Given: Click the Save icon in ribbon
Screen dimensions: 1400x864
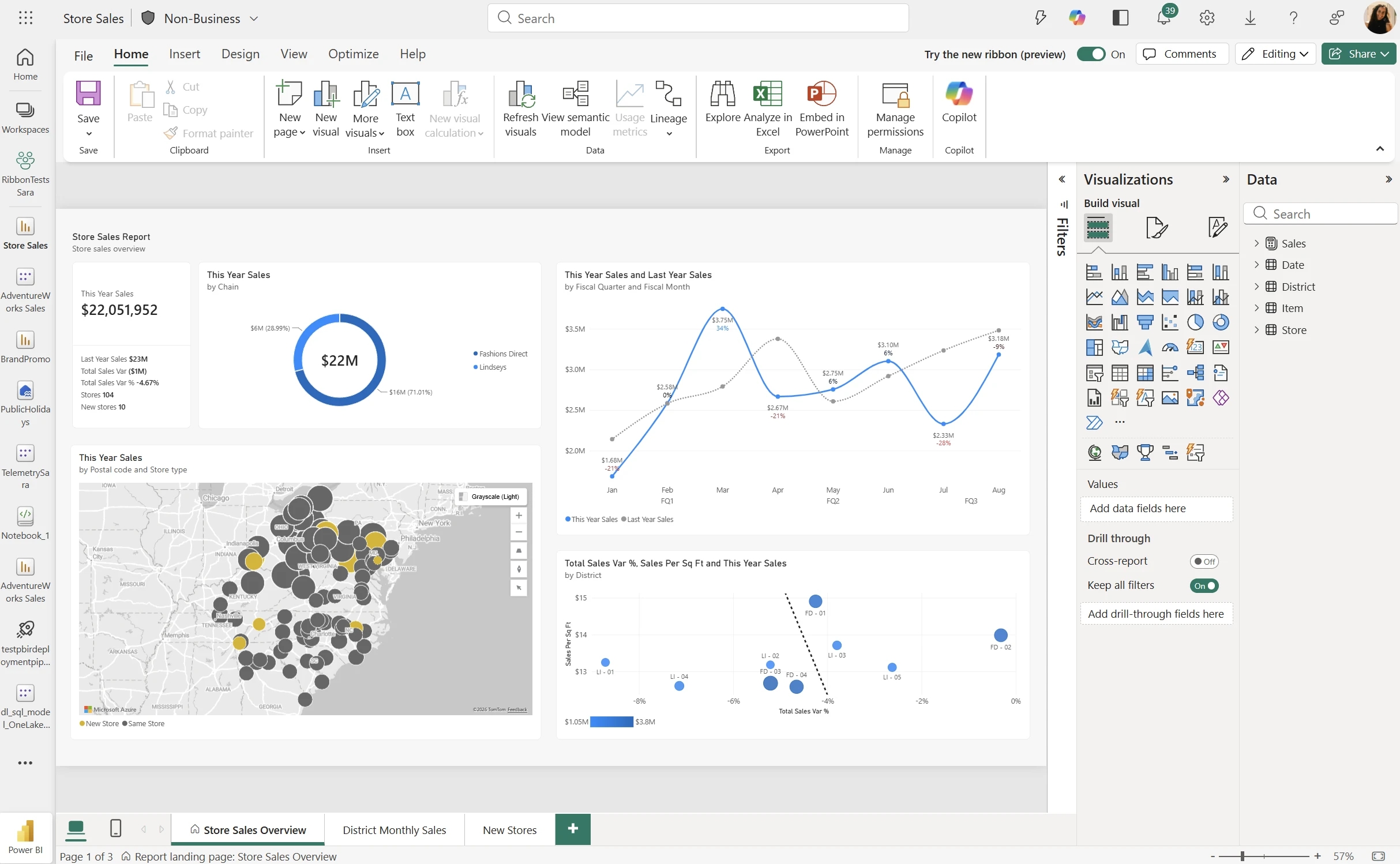Looking at the screenshot, I should [x=88, y=93].
